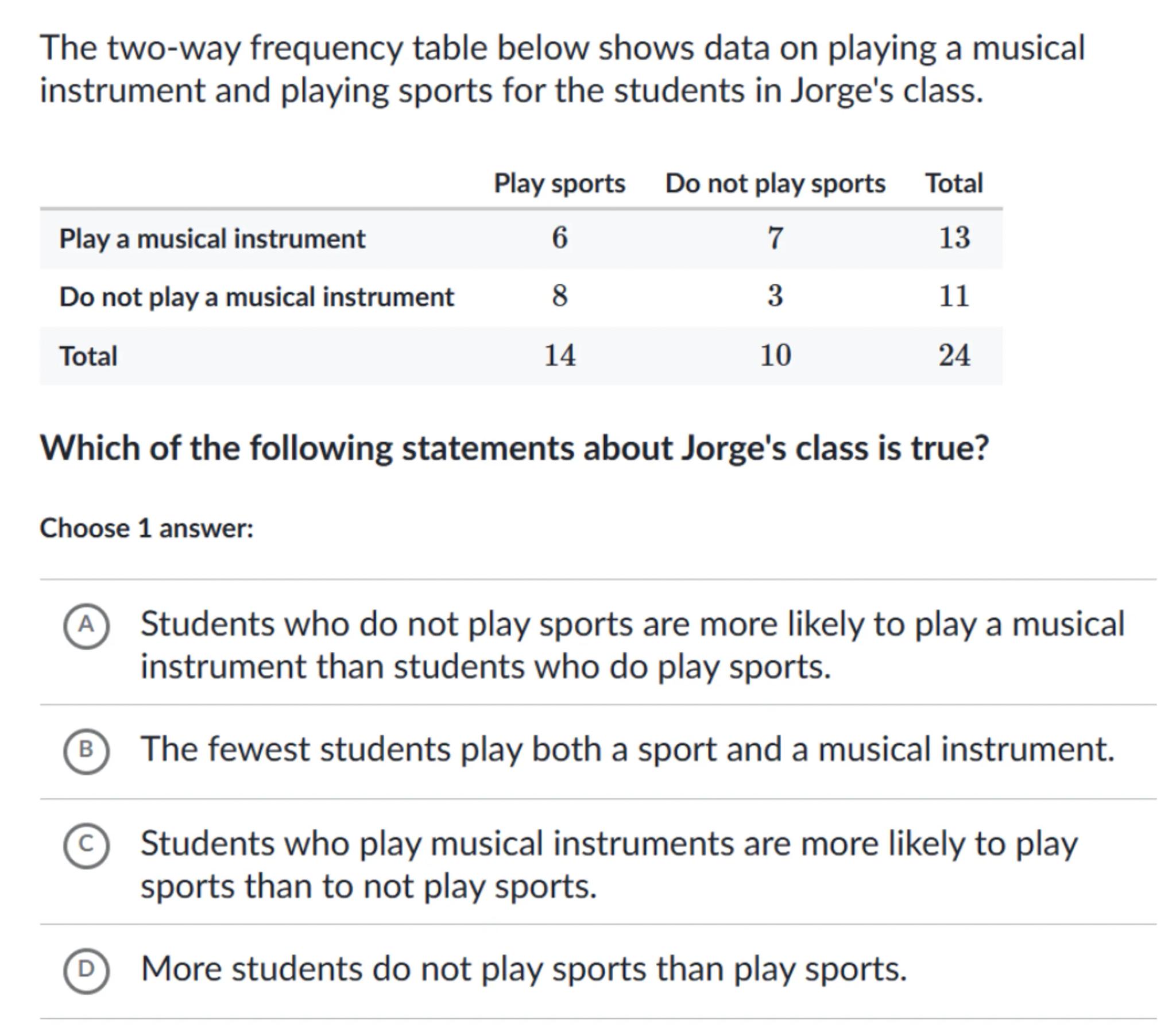This screenshot has height=1028, width=1176.
Task: Click the table cell showing 3
Action: tap(775, 296)
